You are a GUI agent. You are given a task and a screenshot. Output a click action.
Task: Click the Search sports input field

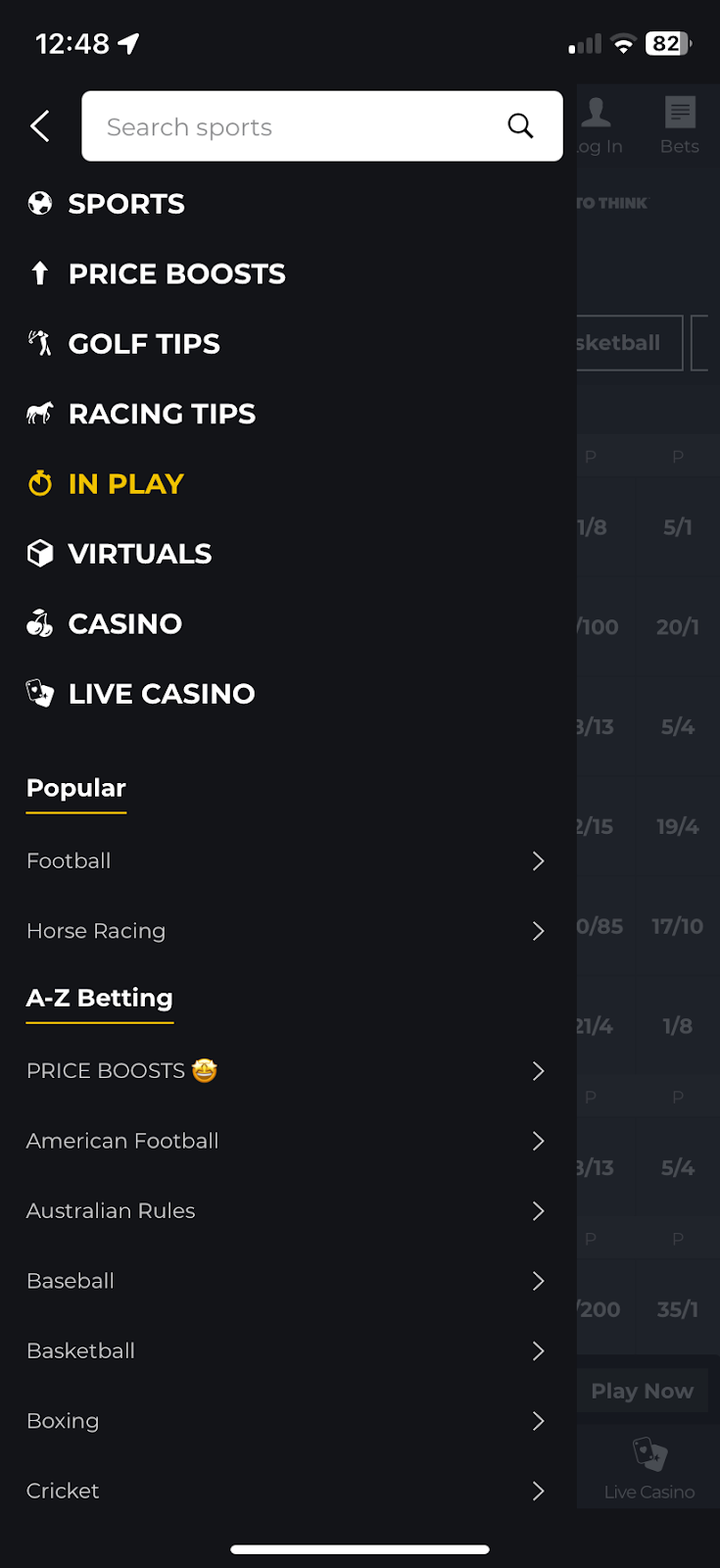point(294,127)
